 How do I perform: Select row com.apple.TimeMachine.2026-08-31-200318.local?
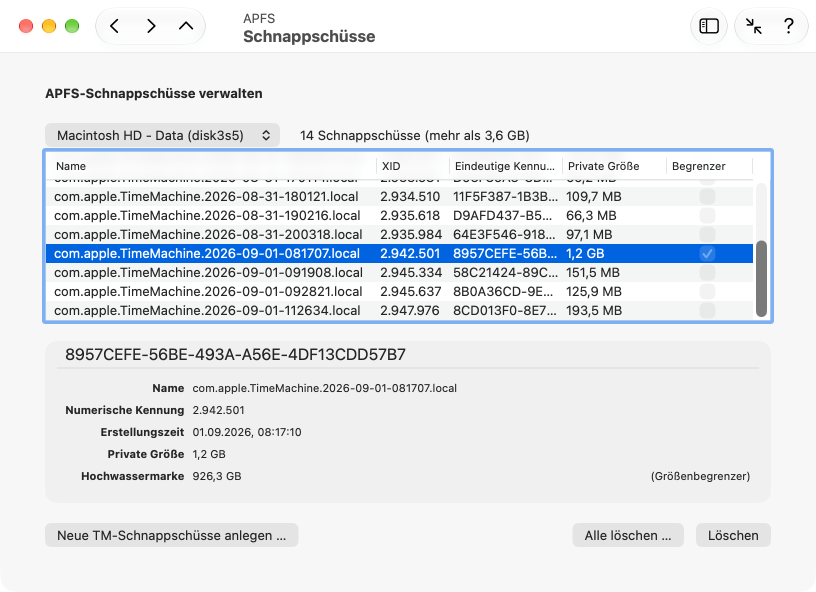[x=399, y=235]
